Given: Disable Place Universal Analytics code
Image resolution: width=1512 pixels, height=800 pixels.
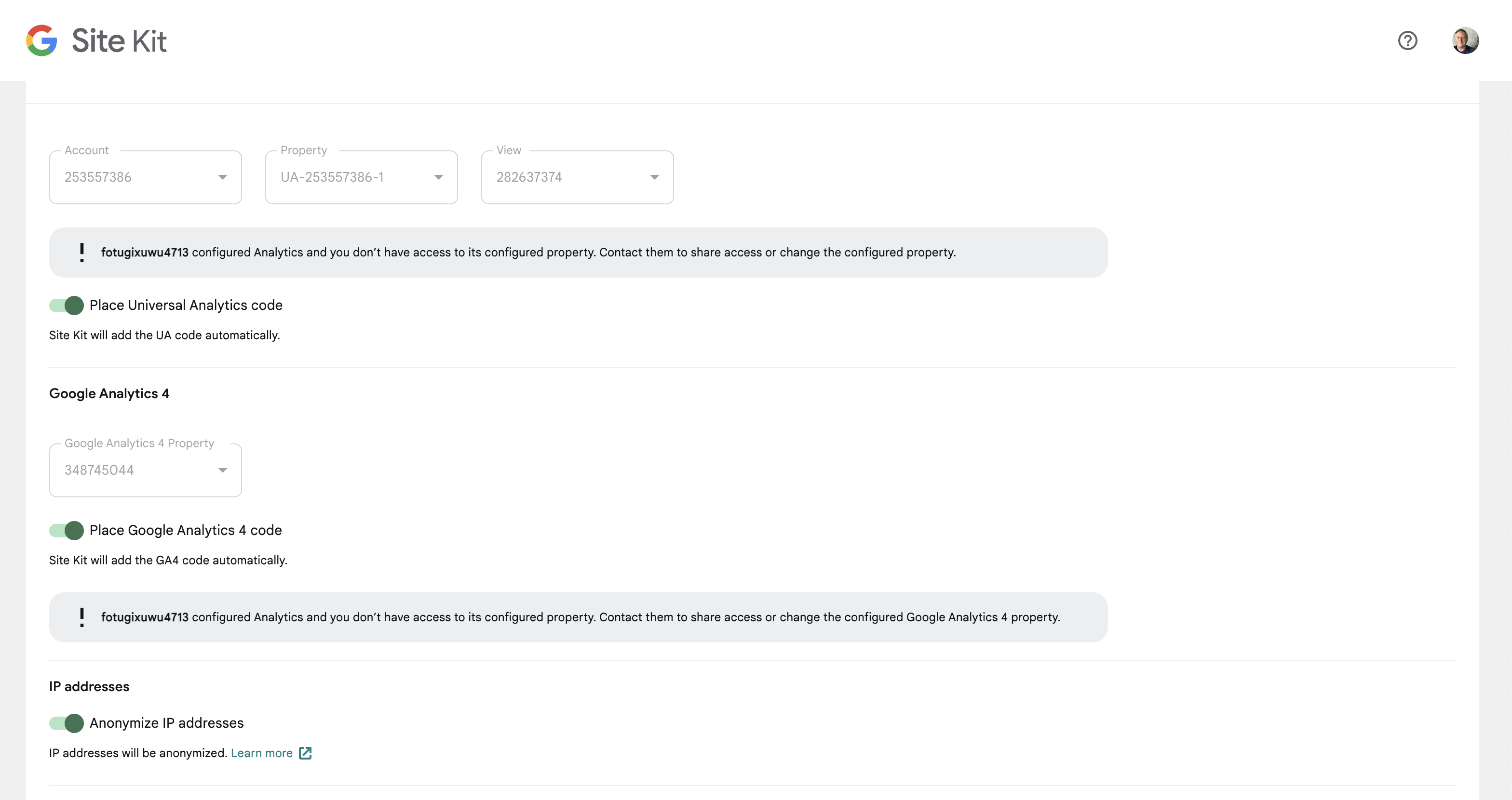Looking at the screenshot, I should [x=66, y=305].
